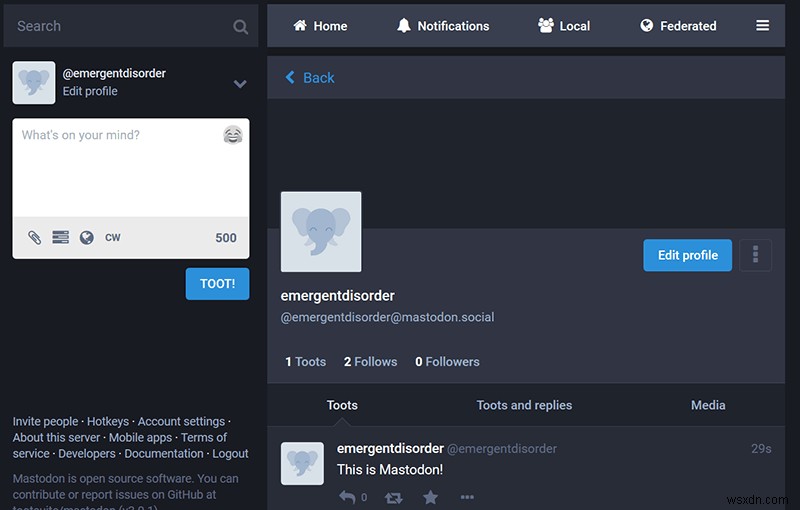The height and width of the screenshot is (510, 800).
Task: Open Mobile apps link
Action: point(140,438)
